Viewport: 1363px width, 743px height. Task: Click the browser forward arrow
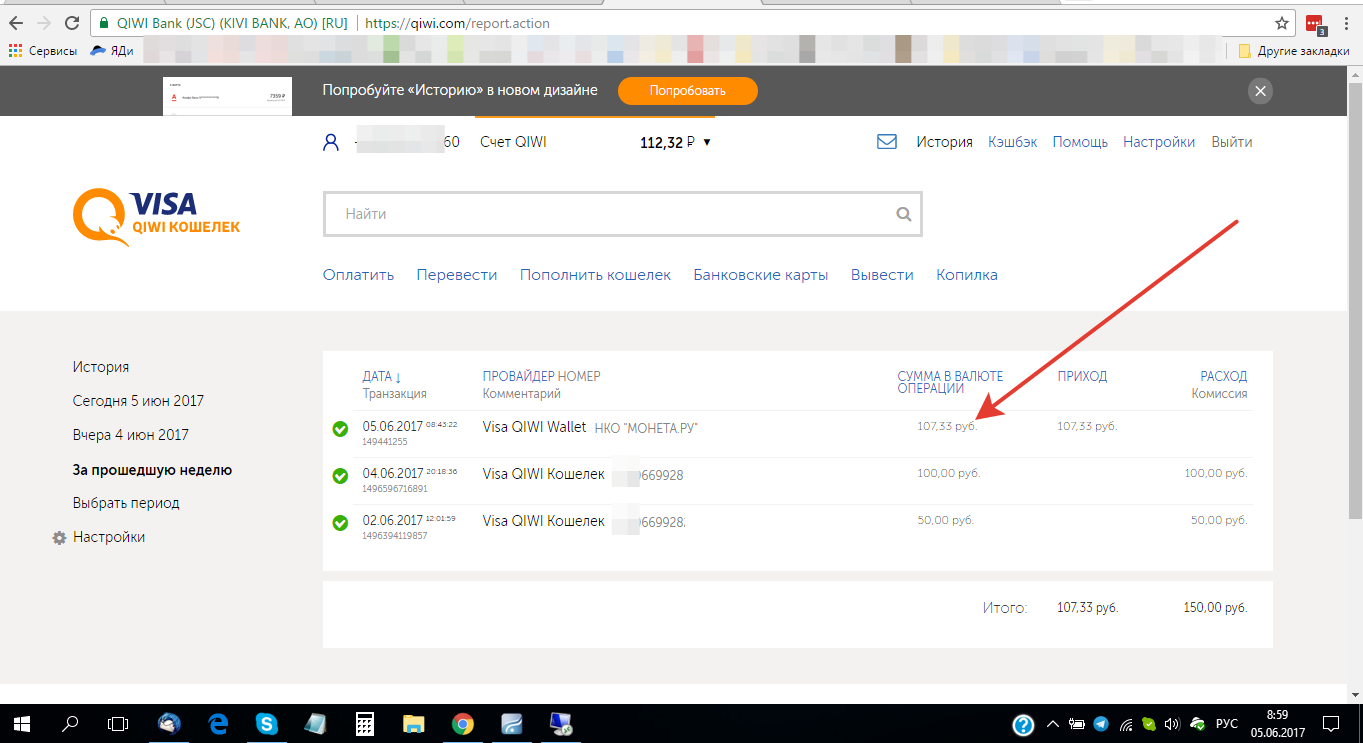[x=44, y=23]
